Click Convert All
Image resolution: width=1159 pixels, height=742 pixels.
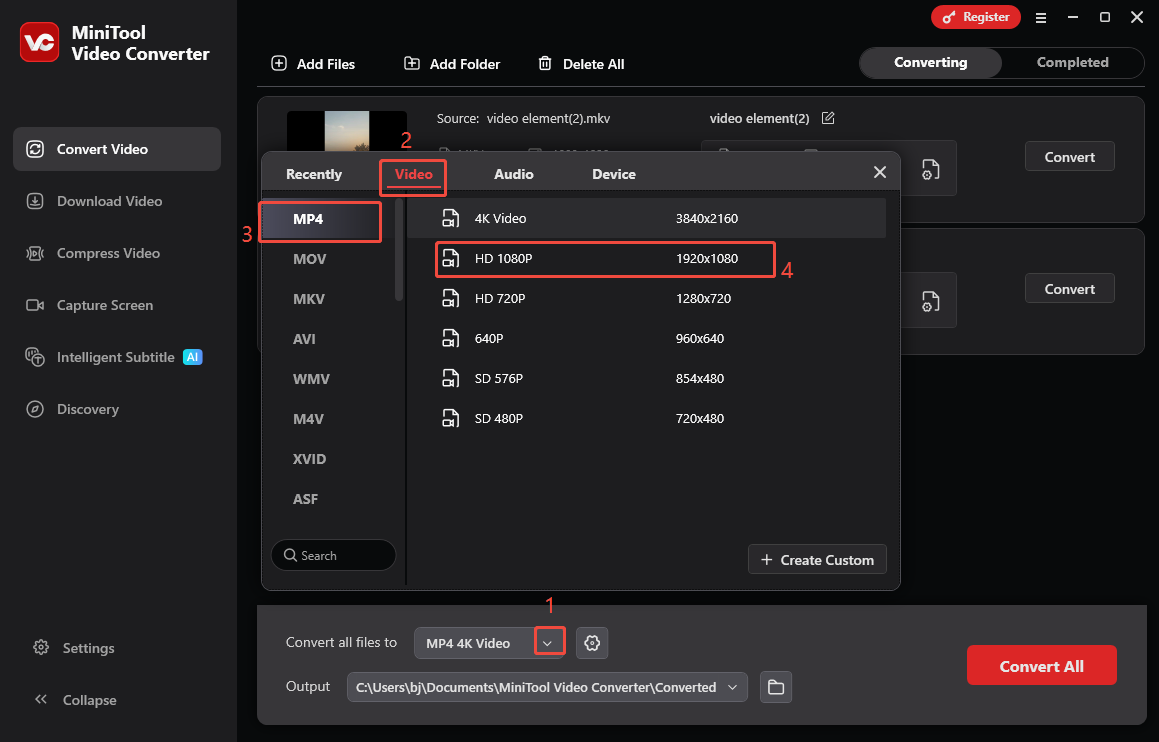[x=1041, y=666]
